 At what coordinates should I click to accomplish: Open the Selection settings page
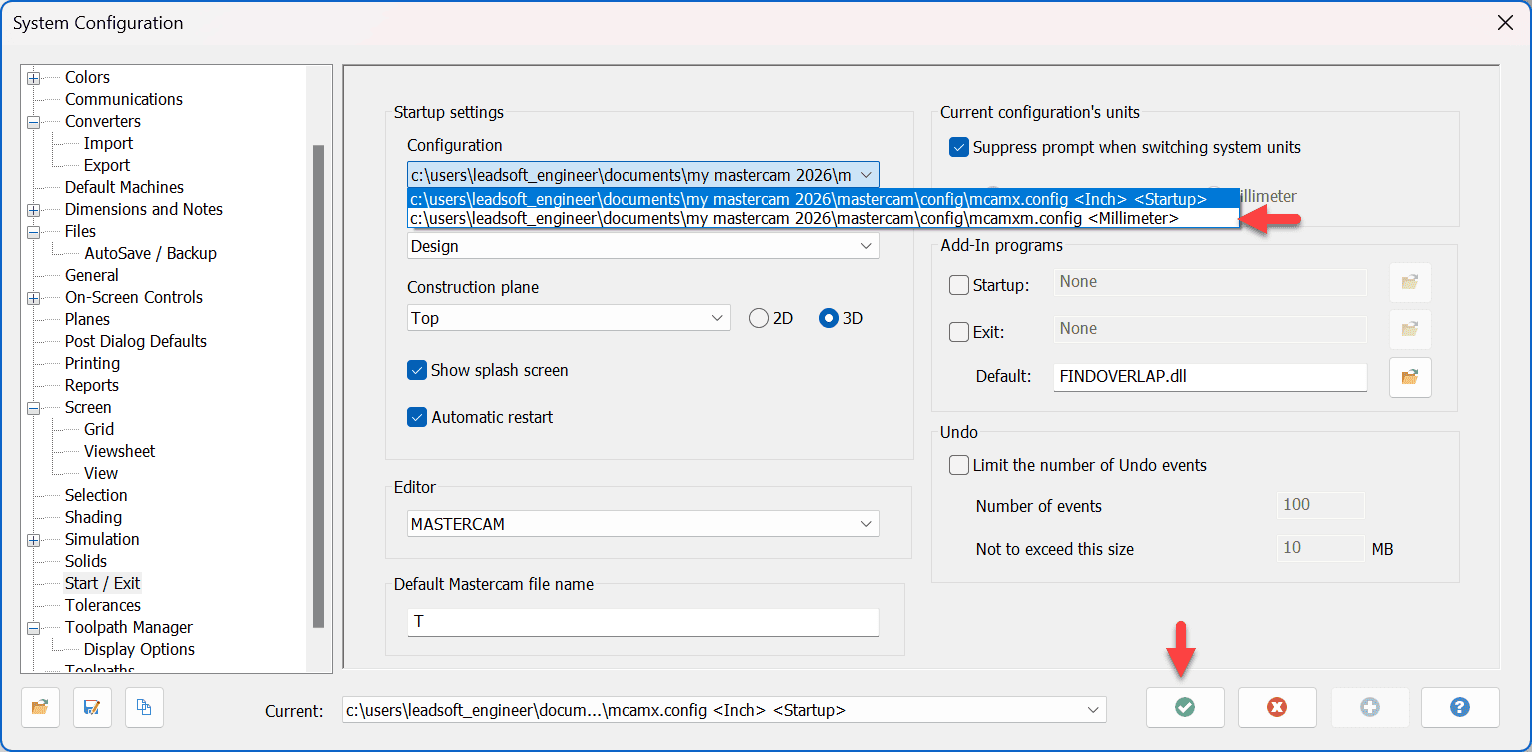click(96, 495)
